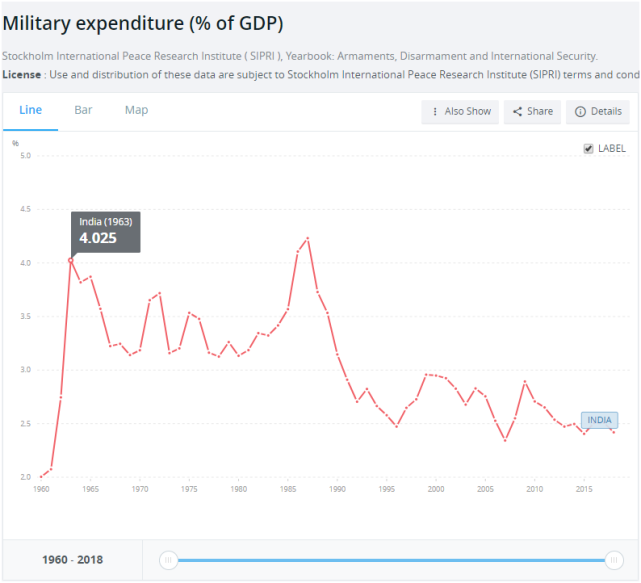Click the blue year range slider track

coord(391,560)
